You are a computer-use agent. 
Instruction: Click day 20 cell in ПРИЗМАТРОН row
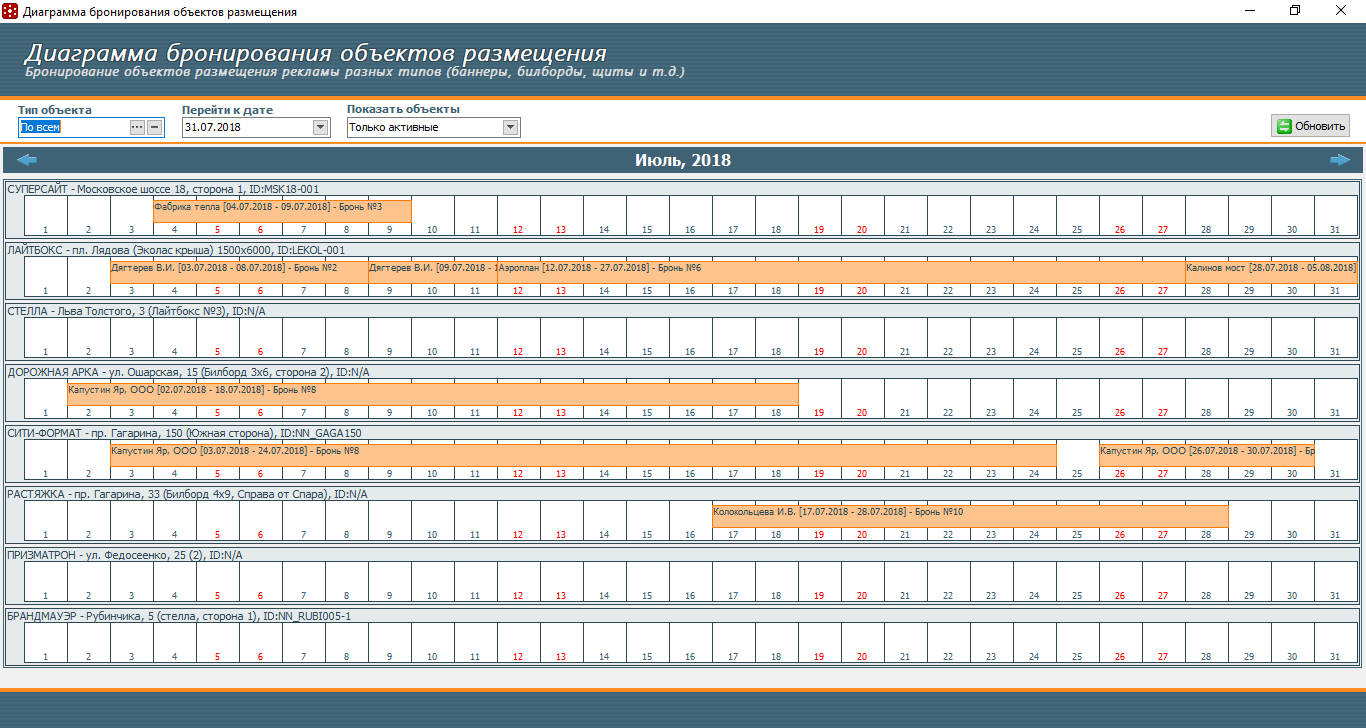[862, 582]
